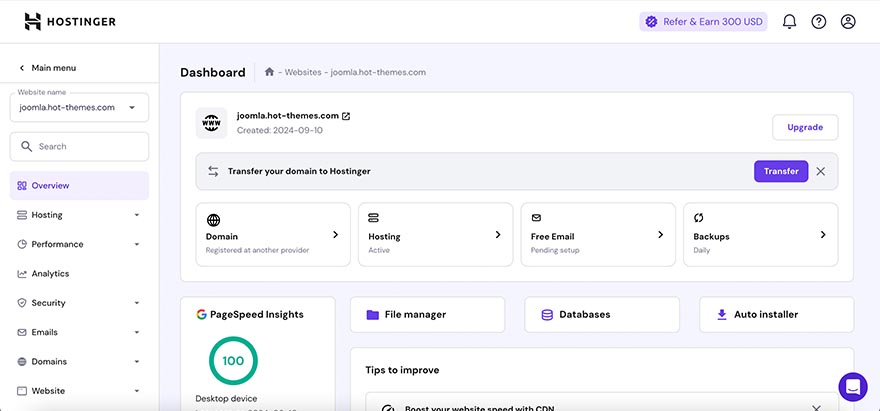Open Databases
The width and height of the screenshot is (880, 411).
coord(602,314)
